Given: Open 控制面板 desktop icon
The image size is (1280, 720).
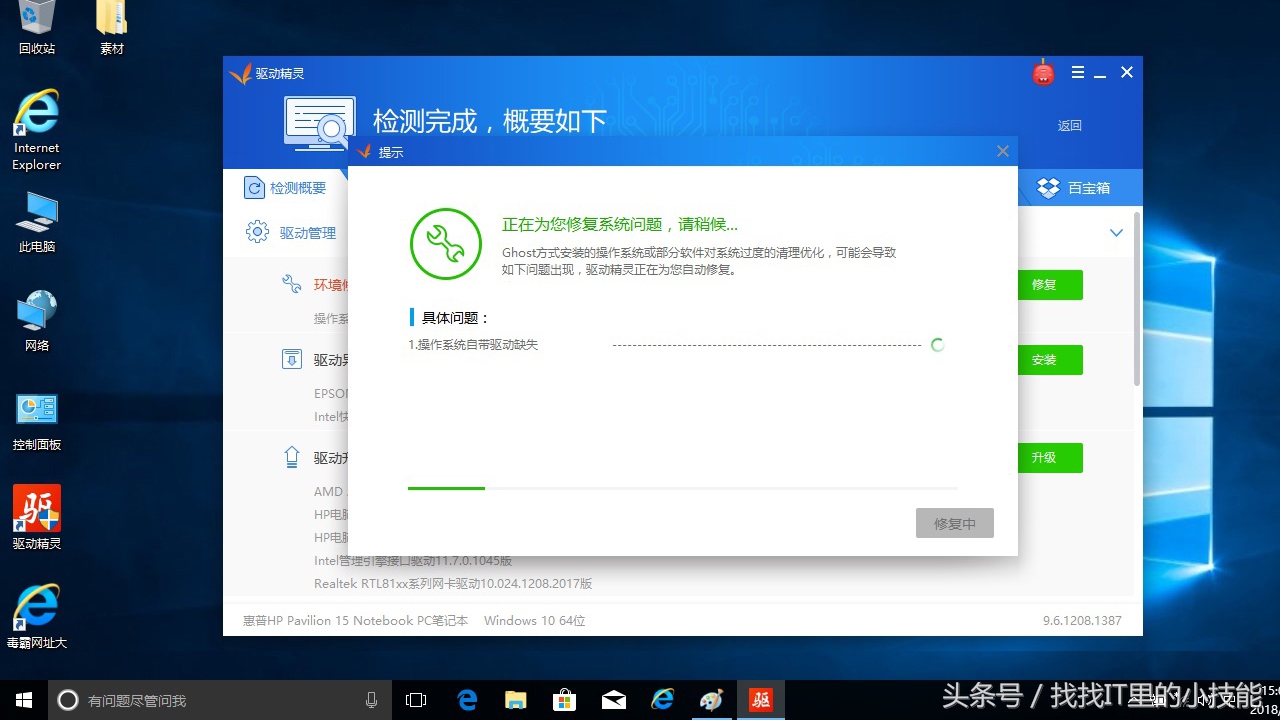Looking at the screenshot, I should click(x=36, y=410).
